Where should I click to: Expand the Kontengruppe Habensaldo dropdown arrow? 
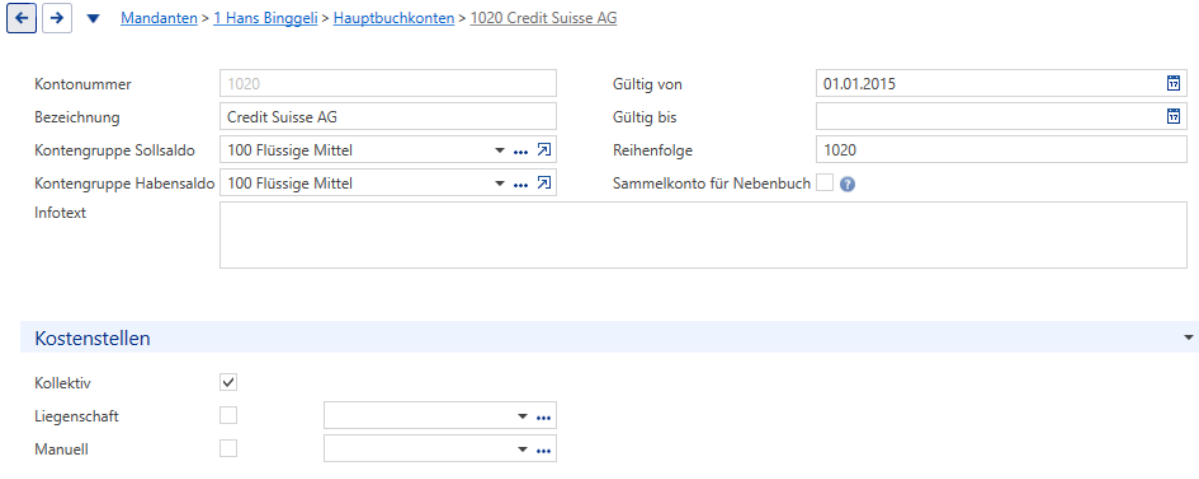click(499, 184)
